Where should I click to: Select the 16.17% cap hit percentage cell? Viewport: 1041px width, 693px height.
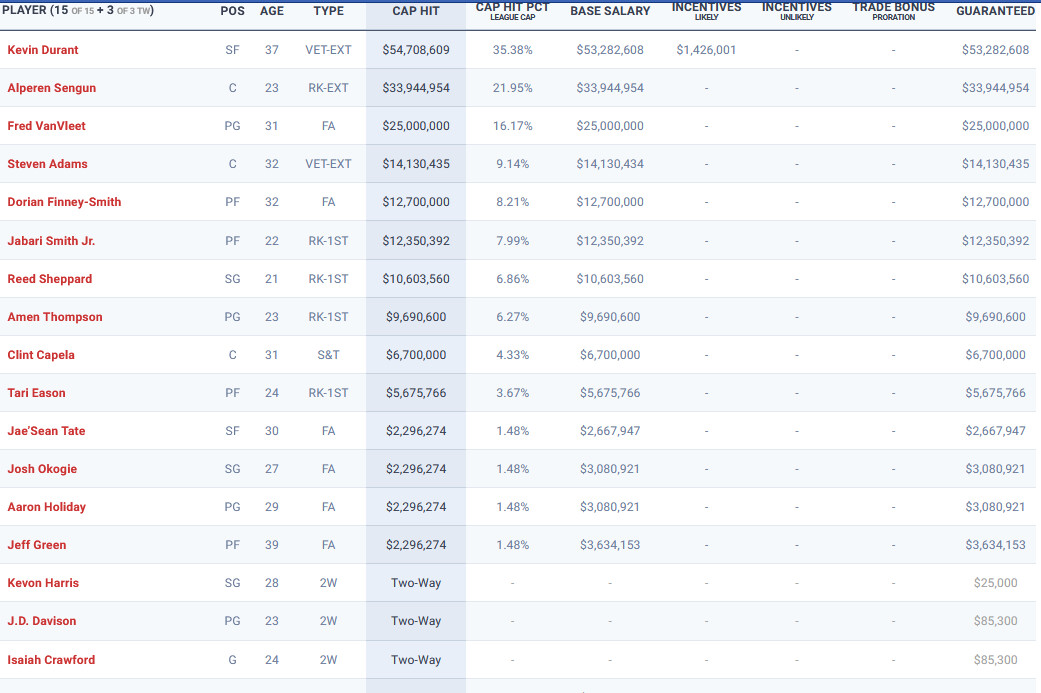click(513, 125)
